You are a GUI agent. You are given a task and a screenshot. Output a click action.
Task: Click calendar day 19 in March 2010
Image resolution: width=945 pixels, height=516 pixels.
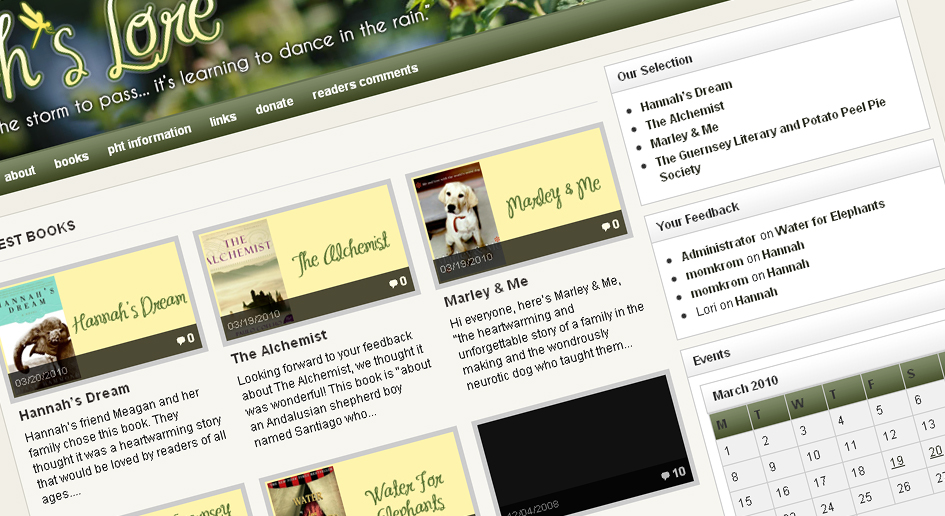pyautogui.click(x=897, y=462)
